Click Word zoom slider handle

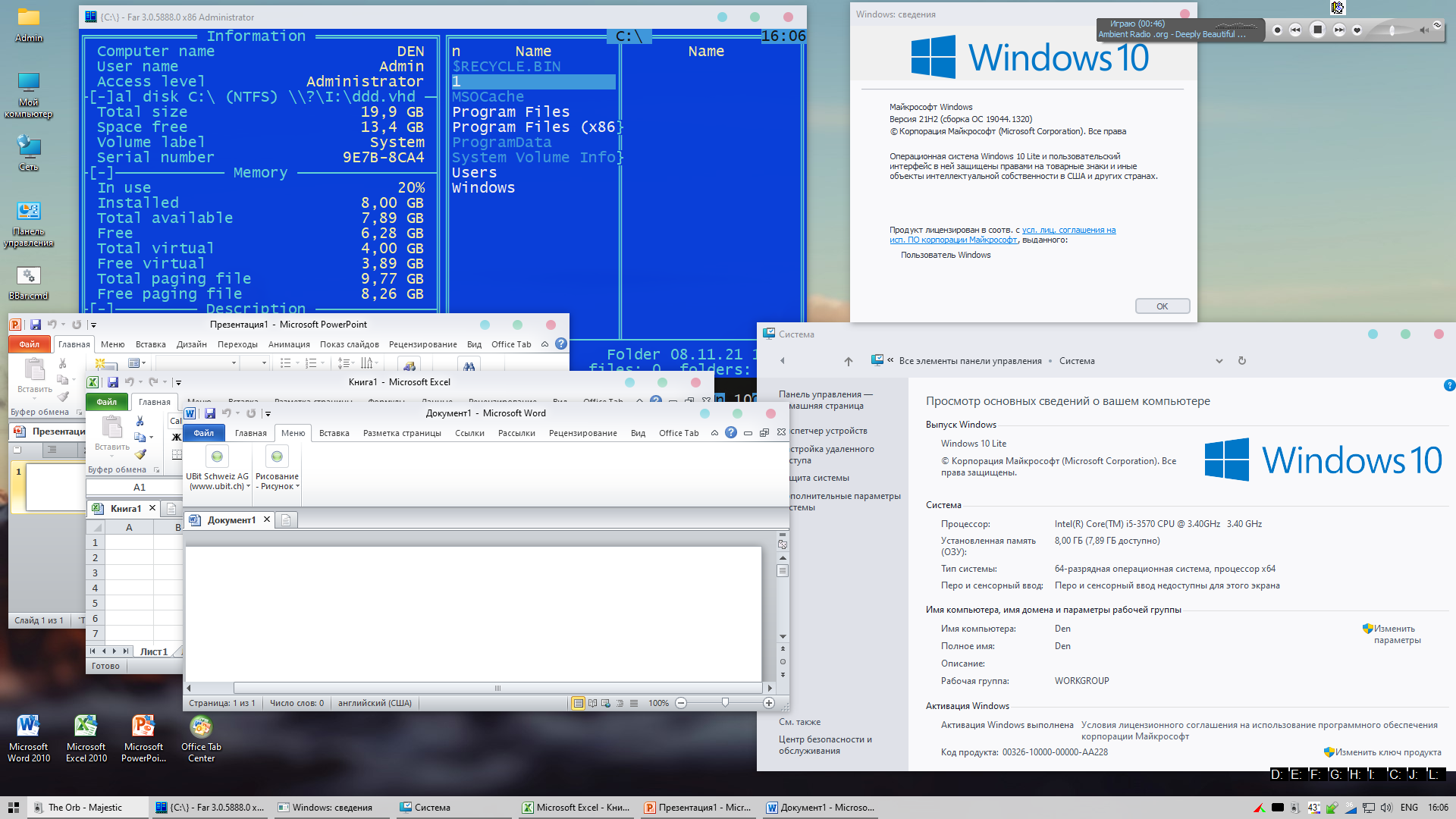(725, 703)
